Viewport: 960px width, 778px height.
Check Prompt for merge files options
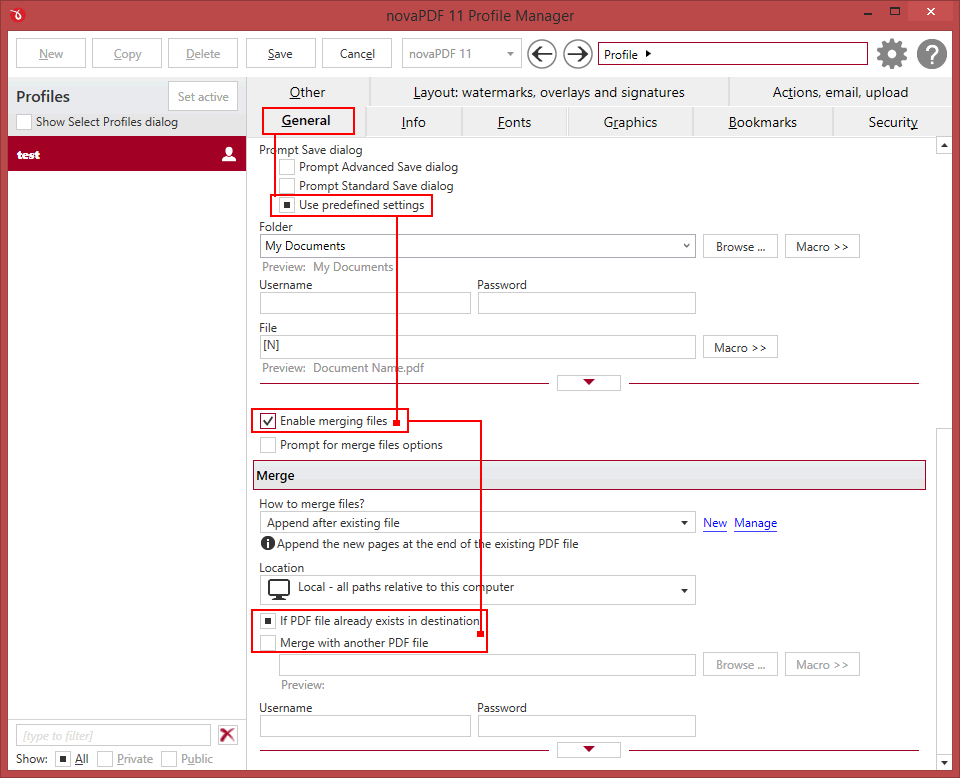[268, 445]
